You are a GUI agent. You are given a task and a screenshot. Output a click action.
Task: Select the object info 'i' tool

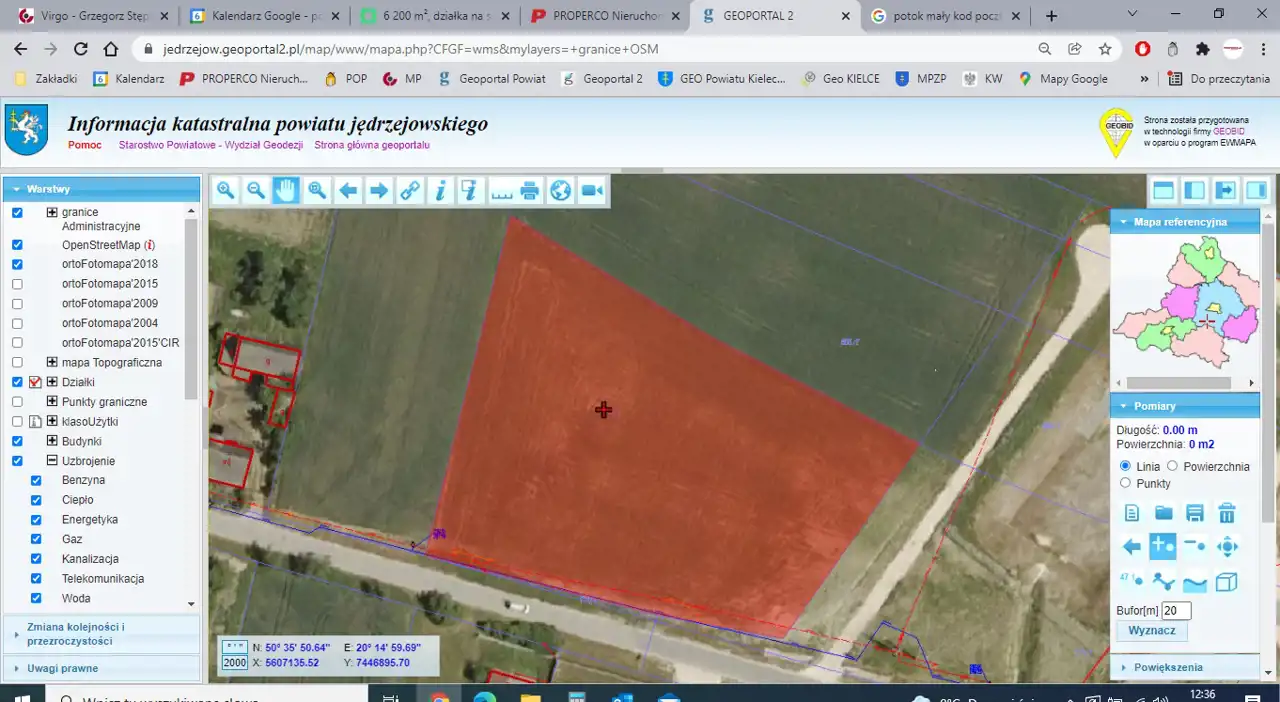pyautogui.click(x=439, y=191)
